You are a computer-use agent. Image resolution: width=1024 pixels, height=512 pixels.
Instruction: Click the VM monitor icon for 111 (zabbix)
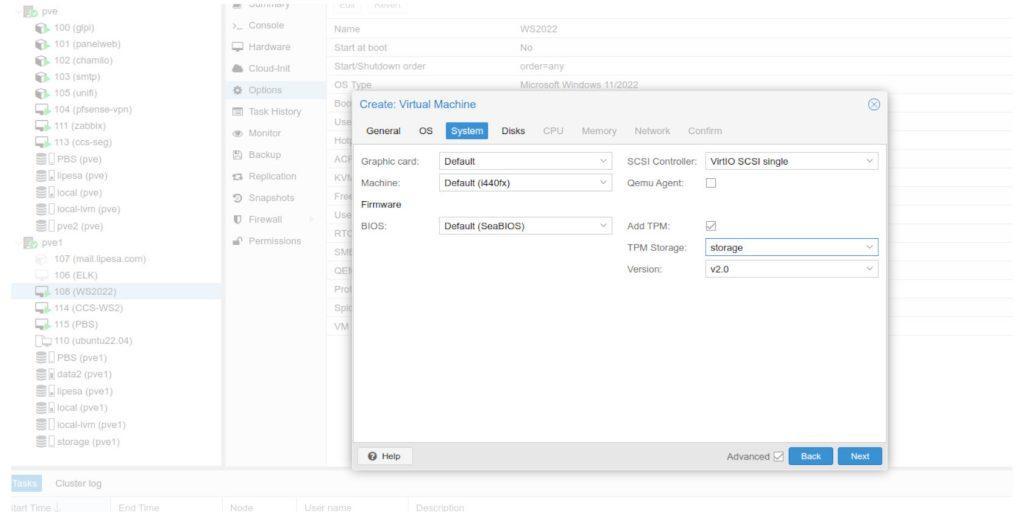(x=42, y=126)
